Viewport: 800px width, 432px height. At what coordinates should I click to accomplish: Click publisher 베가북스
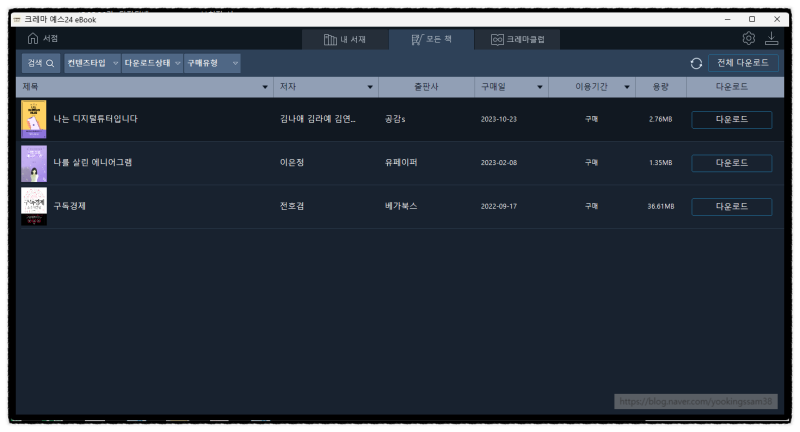[401, 206]
